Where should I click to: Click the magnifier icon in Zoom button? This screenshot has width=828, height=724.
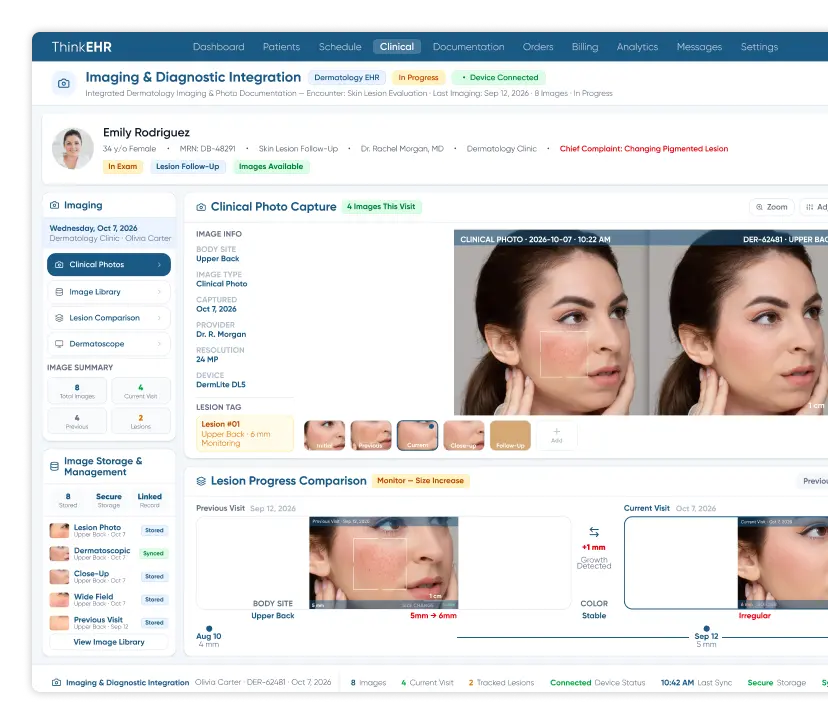pyautogui.click(x=759, y=207)
